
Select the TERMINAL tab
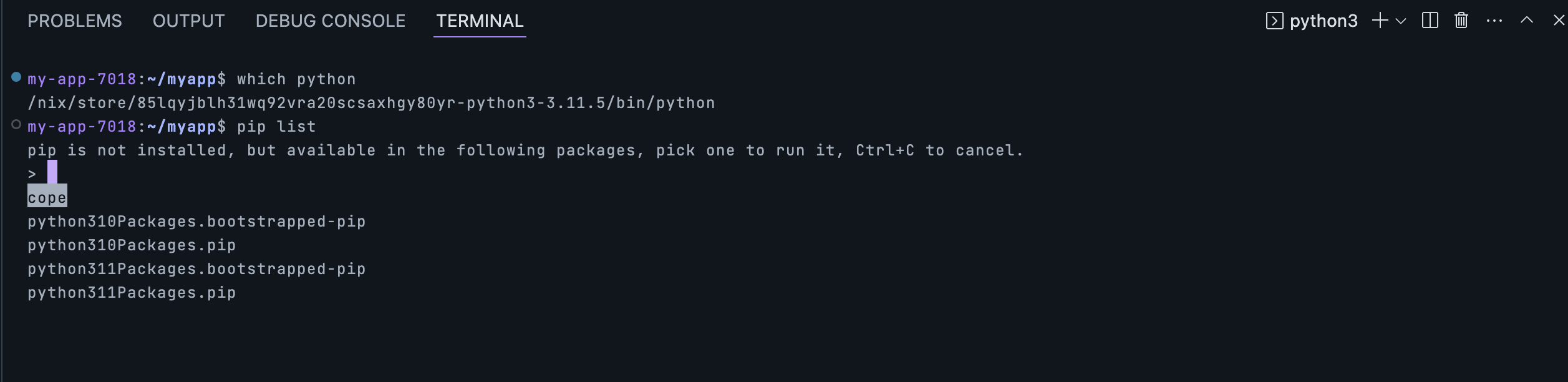click(x=480, y=21)
